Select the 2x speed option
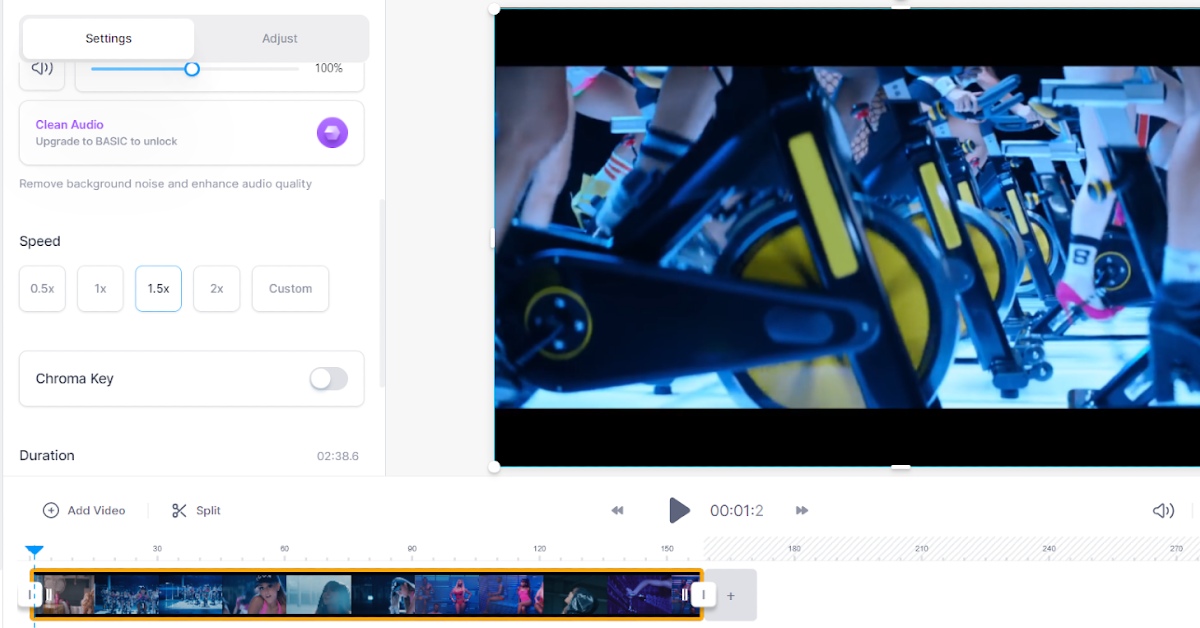Image resolution: width=1200 pixels, height=628 pixels. point(216,288)
